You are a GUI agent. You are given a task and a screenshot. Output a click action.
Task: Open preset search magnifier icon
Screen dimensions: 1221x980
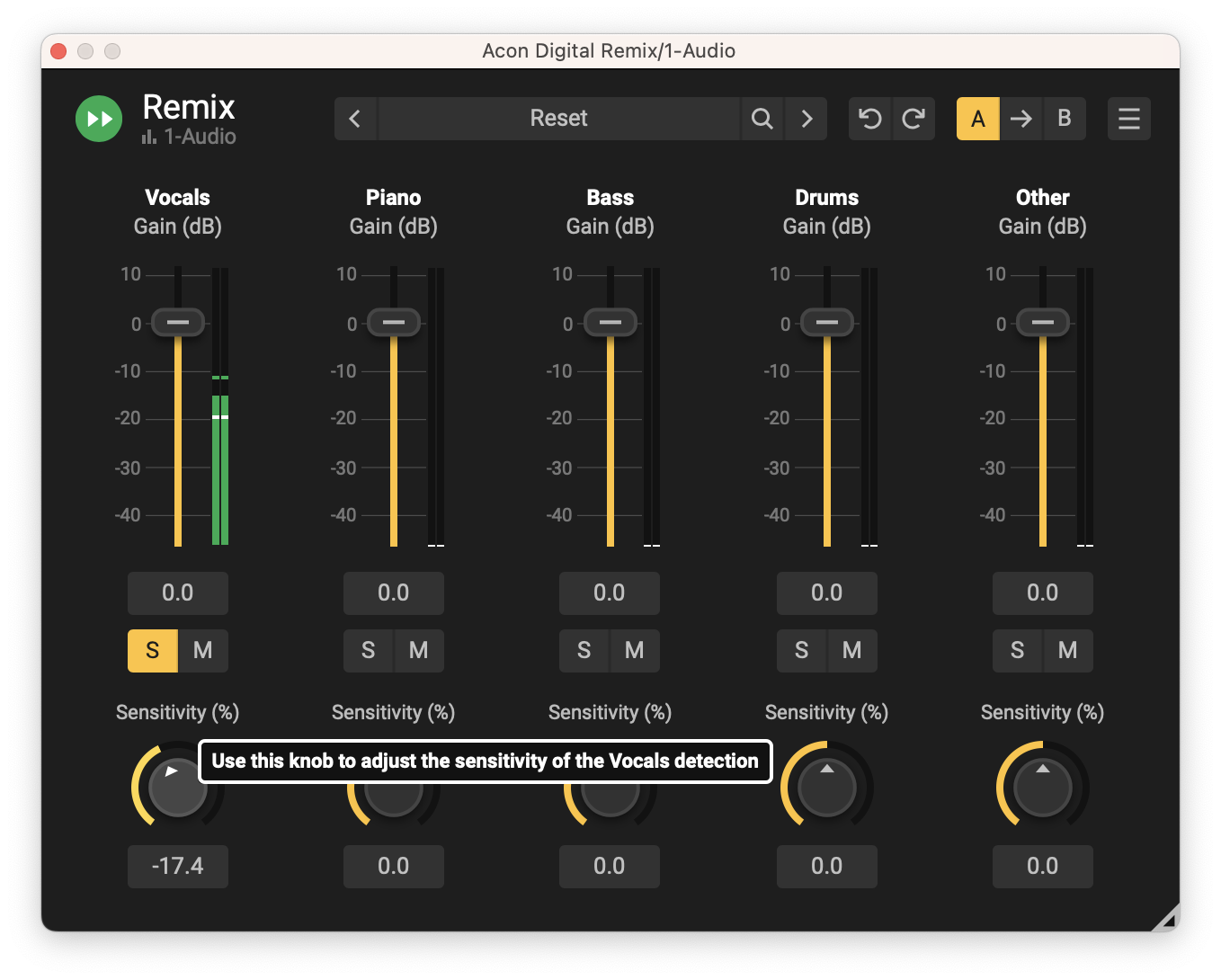click(762, 119)
